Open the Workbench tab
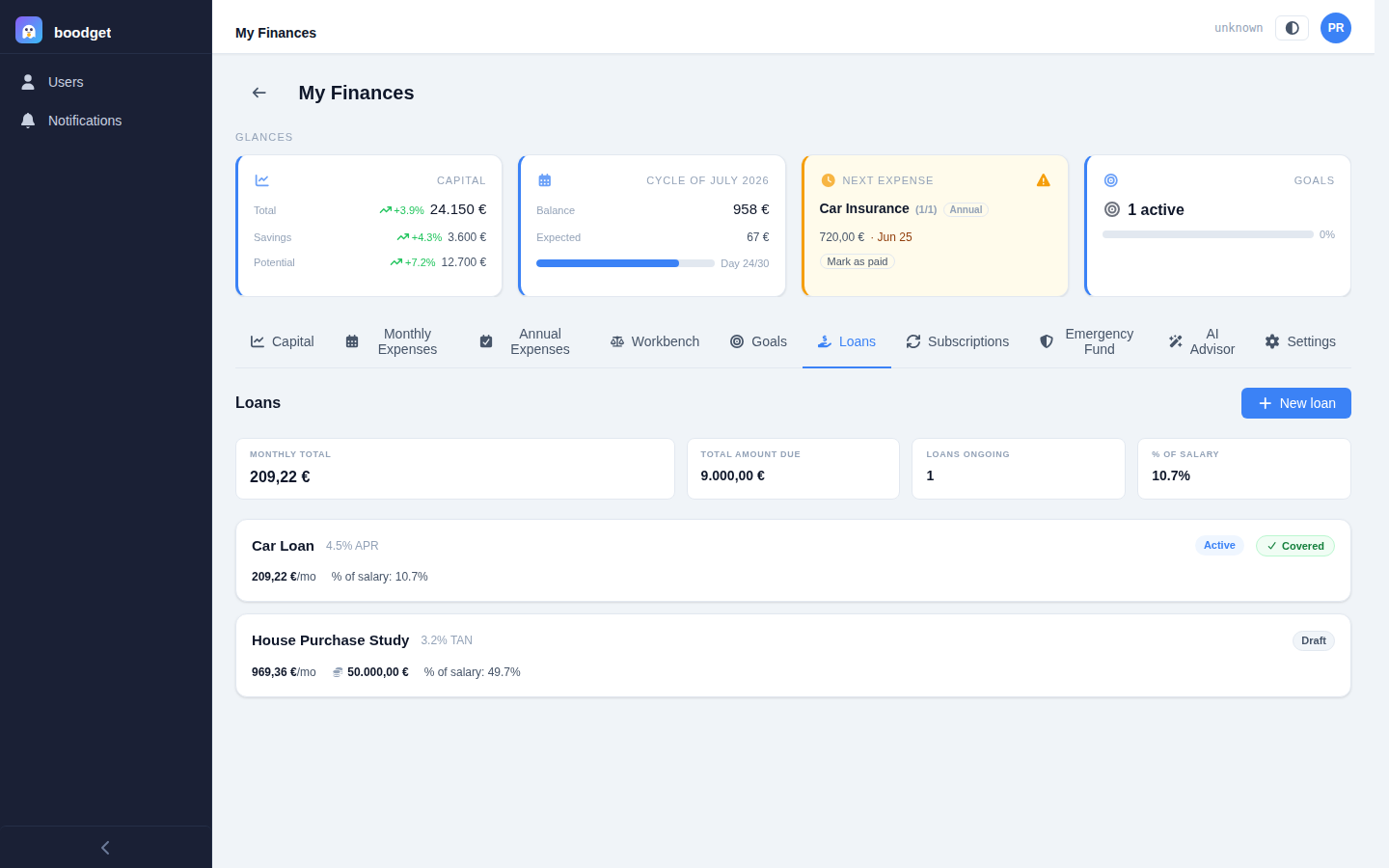Viewport: 1389px width, 868px height. [x=655, y=341]
